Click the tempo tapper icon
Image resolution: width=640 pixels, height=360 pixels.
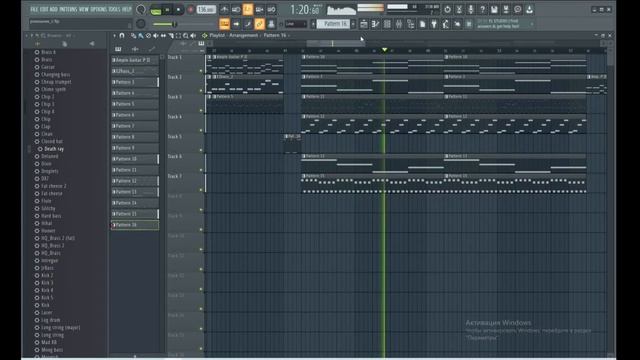[446, 24]
